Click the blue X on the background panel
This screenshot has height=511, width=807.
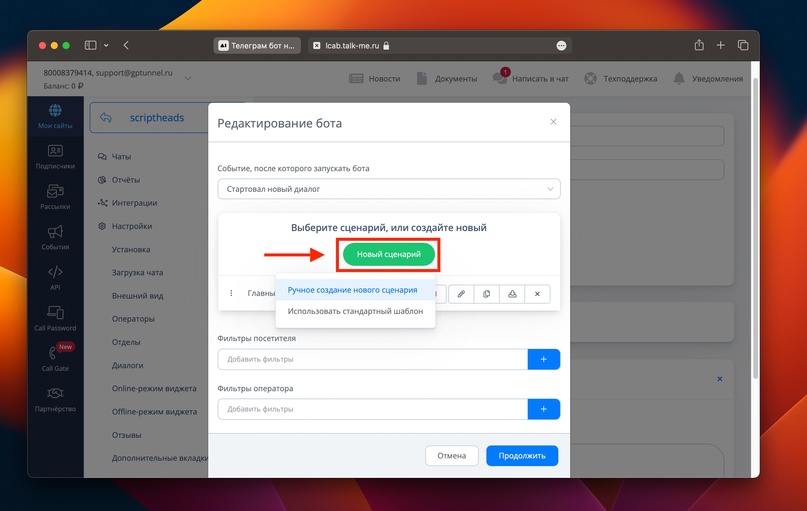(720, 379)
